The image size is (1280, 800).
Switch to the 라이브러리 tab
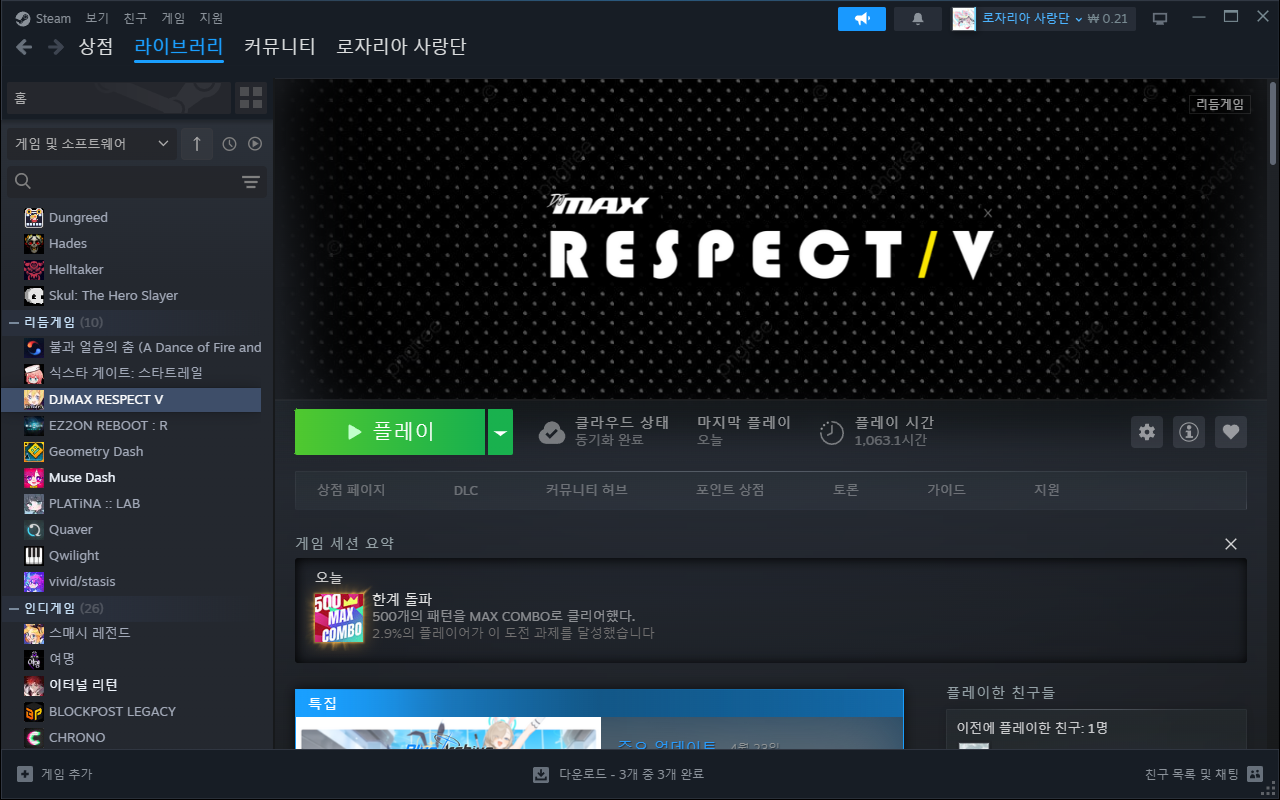point(179,46)
